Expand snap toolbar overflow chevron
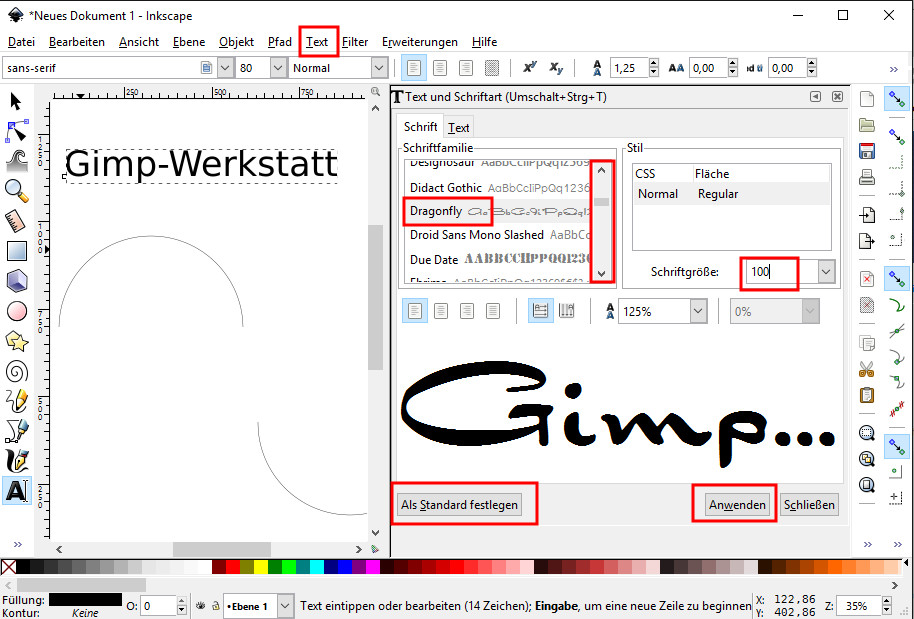This screenshot has width=914, height=619. point(897,544)
